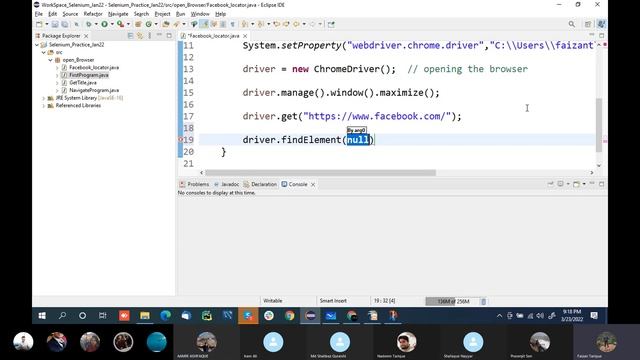Screen dimensions: 640x360
Task: Open the Source menu
Action: click(70, 14)
